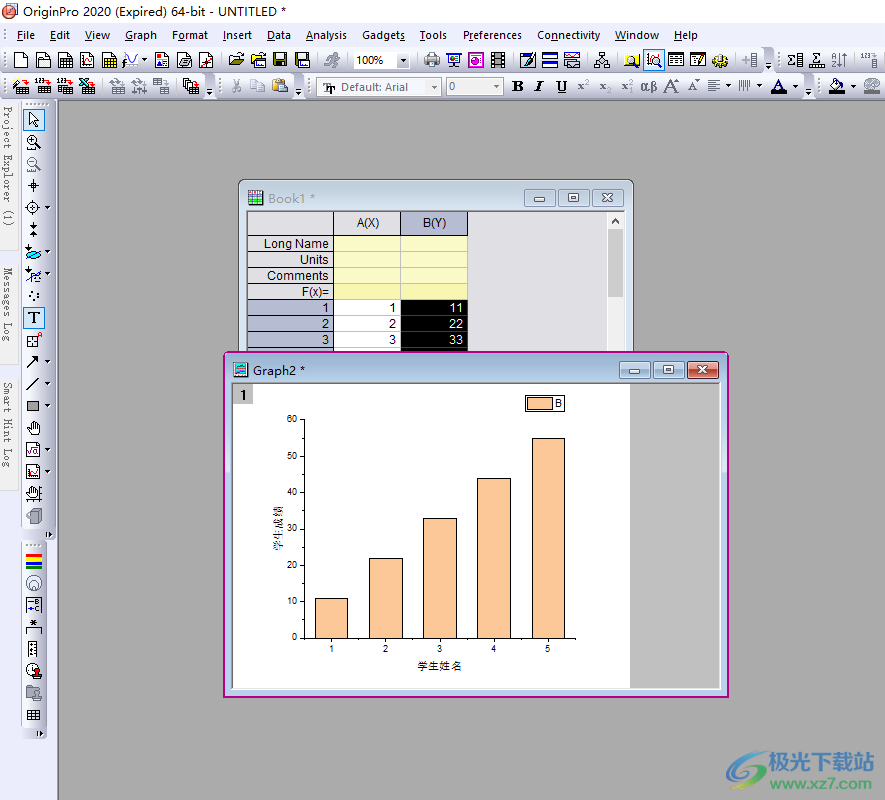Click the Sort icon
This screenshot has width=885, height=800.
(x=839, y=60)
